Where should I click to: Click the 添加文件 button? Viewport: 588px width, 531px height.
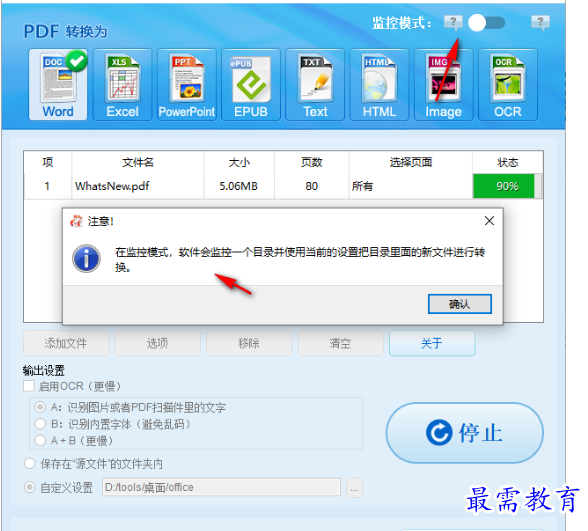[66, 343]
